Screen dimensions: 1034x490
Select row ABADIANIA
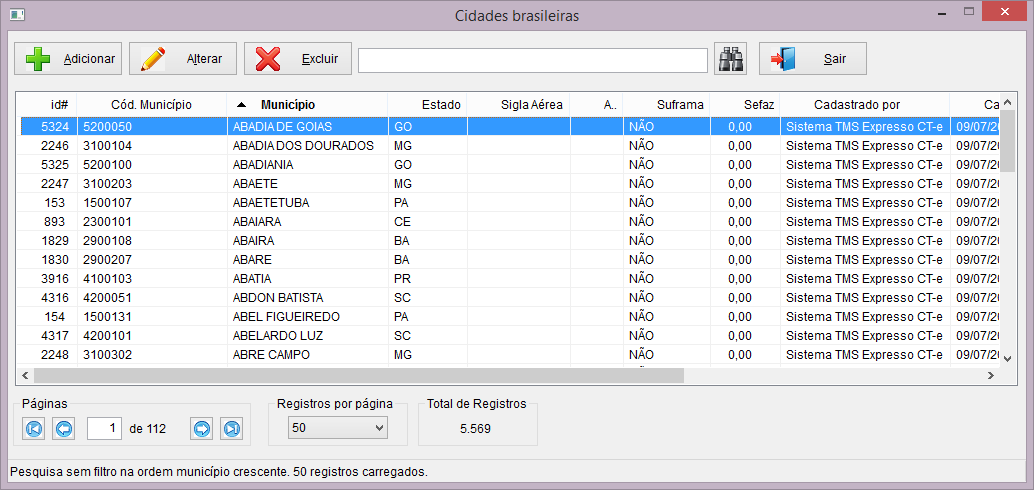click(510, 164)
